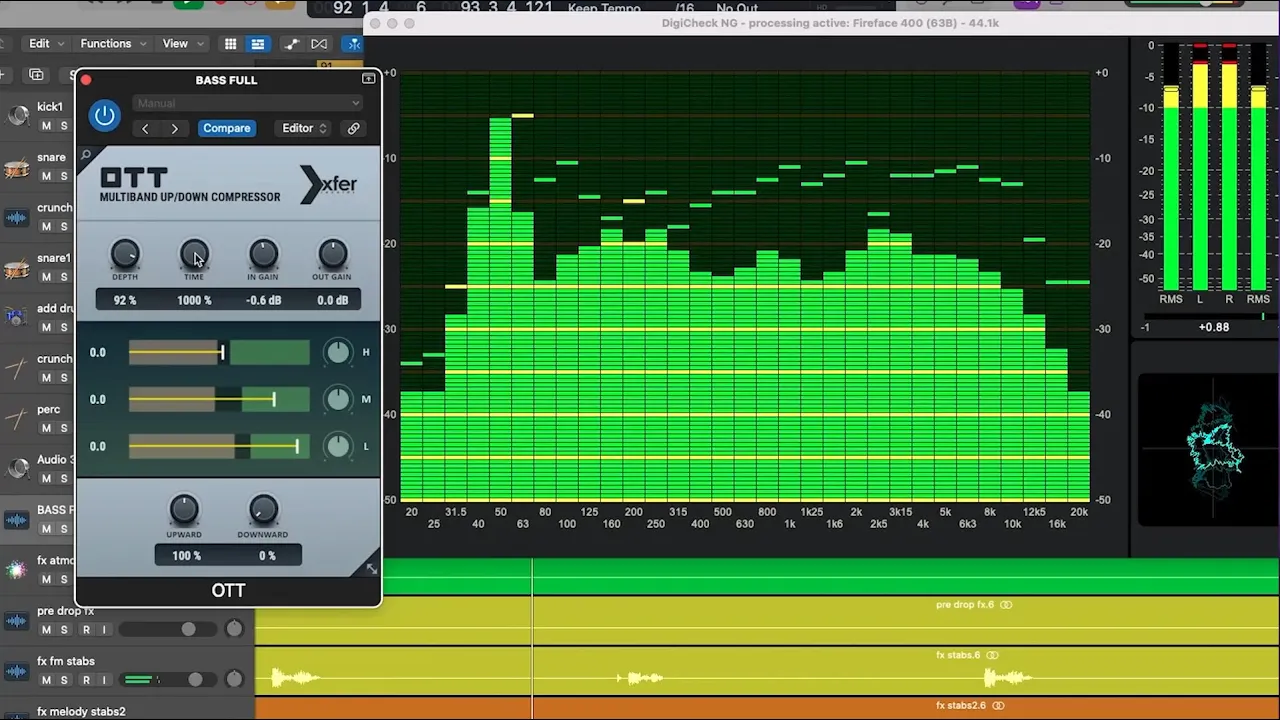Click loop icon on pre drop fx.6 region
The width and height of the screenshot is (1280, 720).
tap(1006, 605)
